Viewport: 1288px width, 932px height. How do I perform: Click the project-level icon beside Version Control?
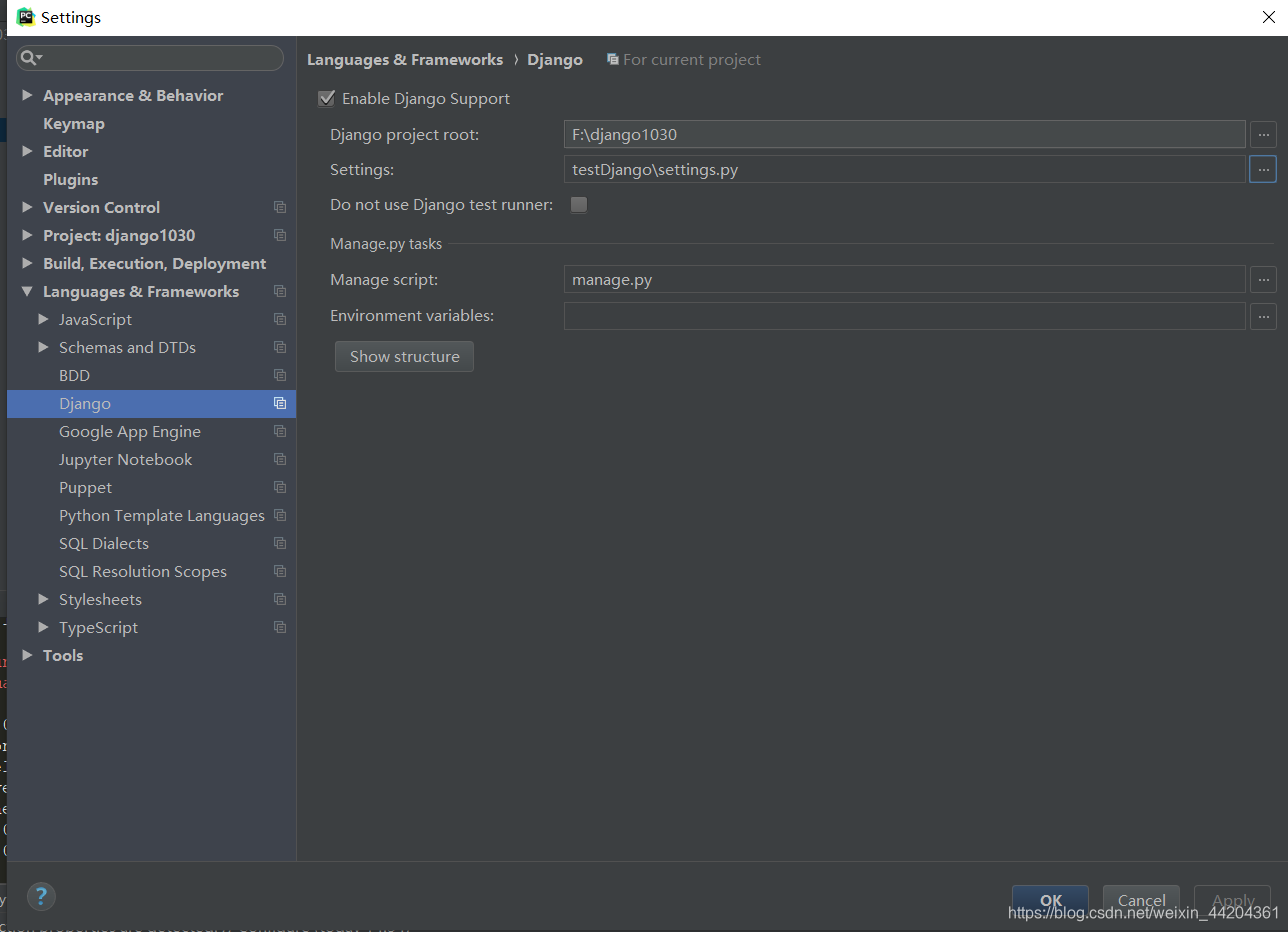[x=280, y=207]
